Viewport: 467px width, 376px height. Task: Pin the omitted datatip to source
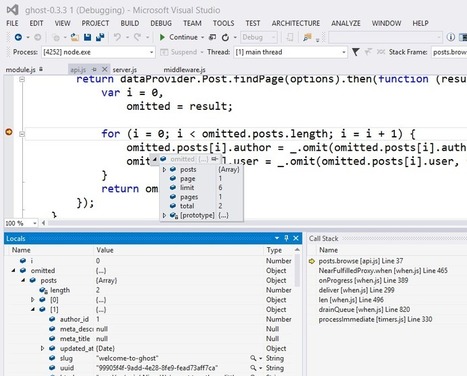[x=215, y=159]
